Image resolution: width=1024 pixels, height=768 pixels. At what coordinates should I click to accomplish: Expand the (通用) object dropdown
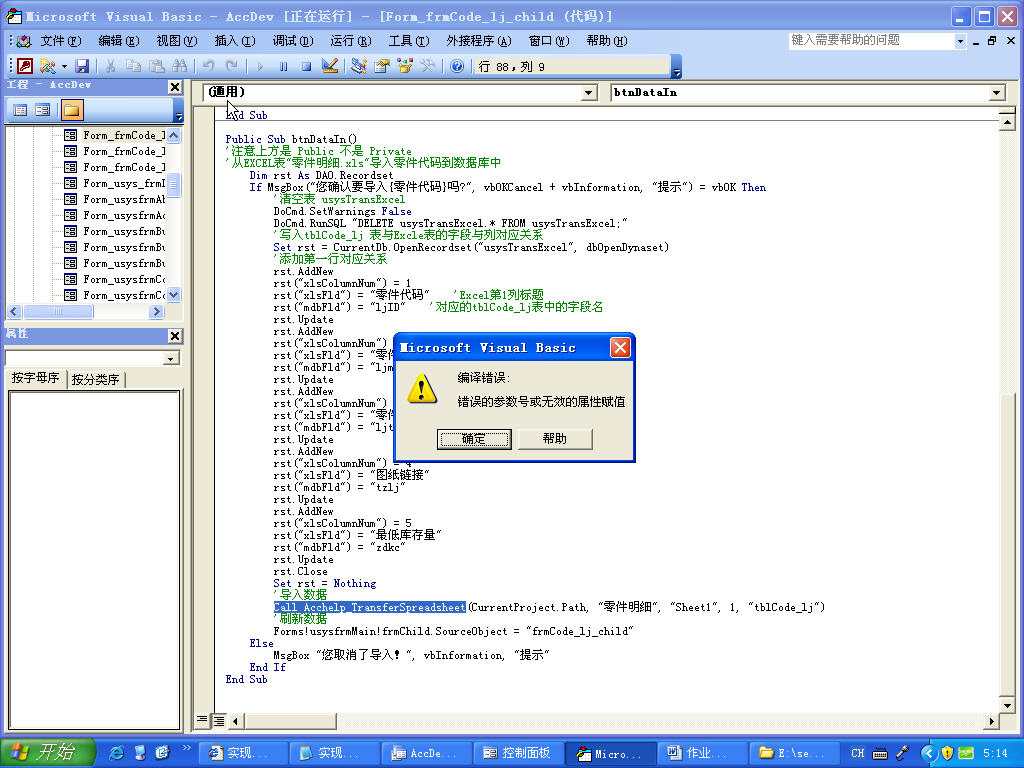click(x=588, y=93)
